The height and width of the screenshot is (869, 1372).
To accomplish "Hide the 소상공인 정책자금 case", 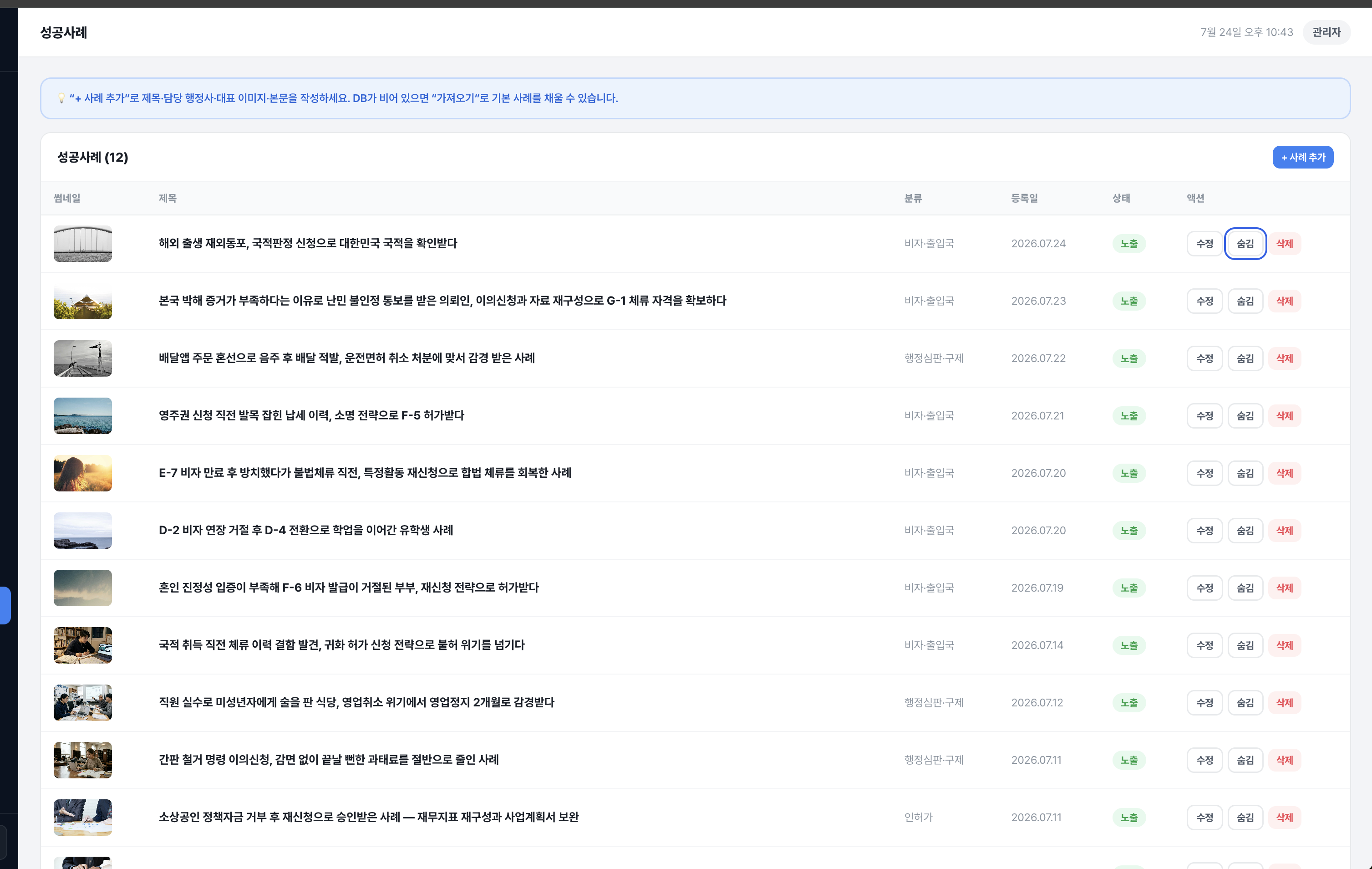I will (x=1245, y=818).
